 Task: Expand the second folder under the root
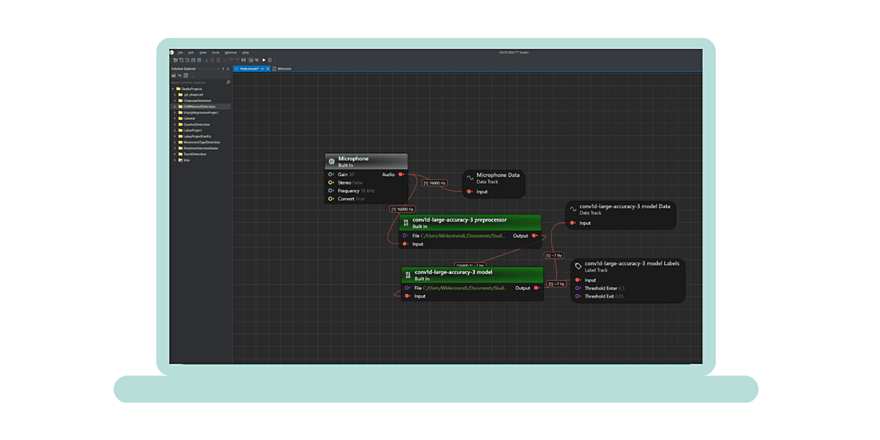tap(177, 101)
